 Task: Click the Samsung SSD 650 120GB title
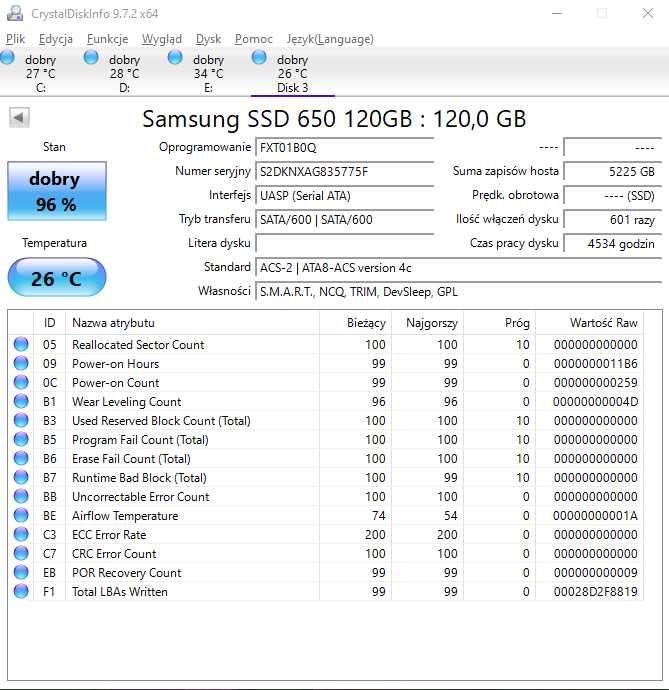point(334,119)
